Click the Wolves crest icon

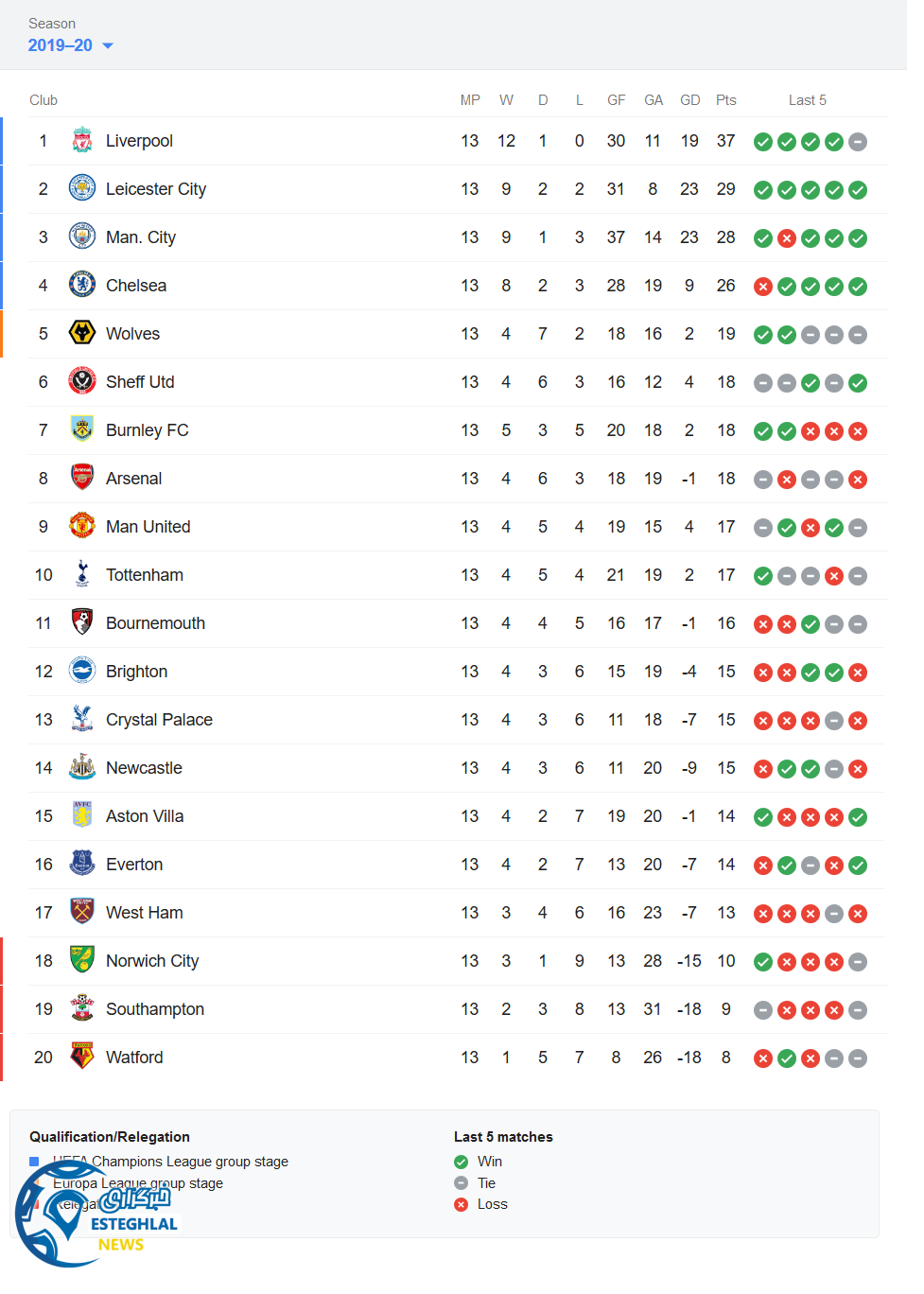point(82,334)
